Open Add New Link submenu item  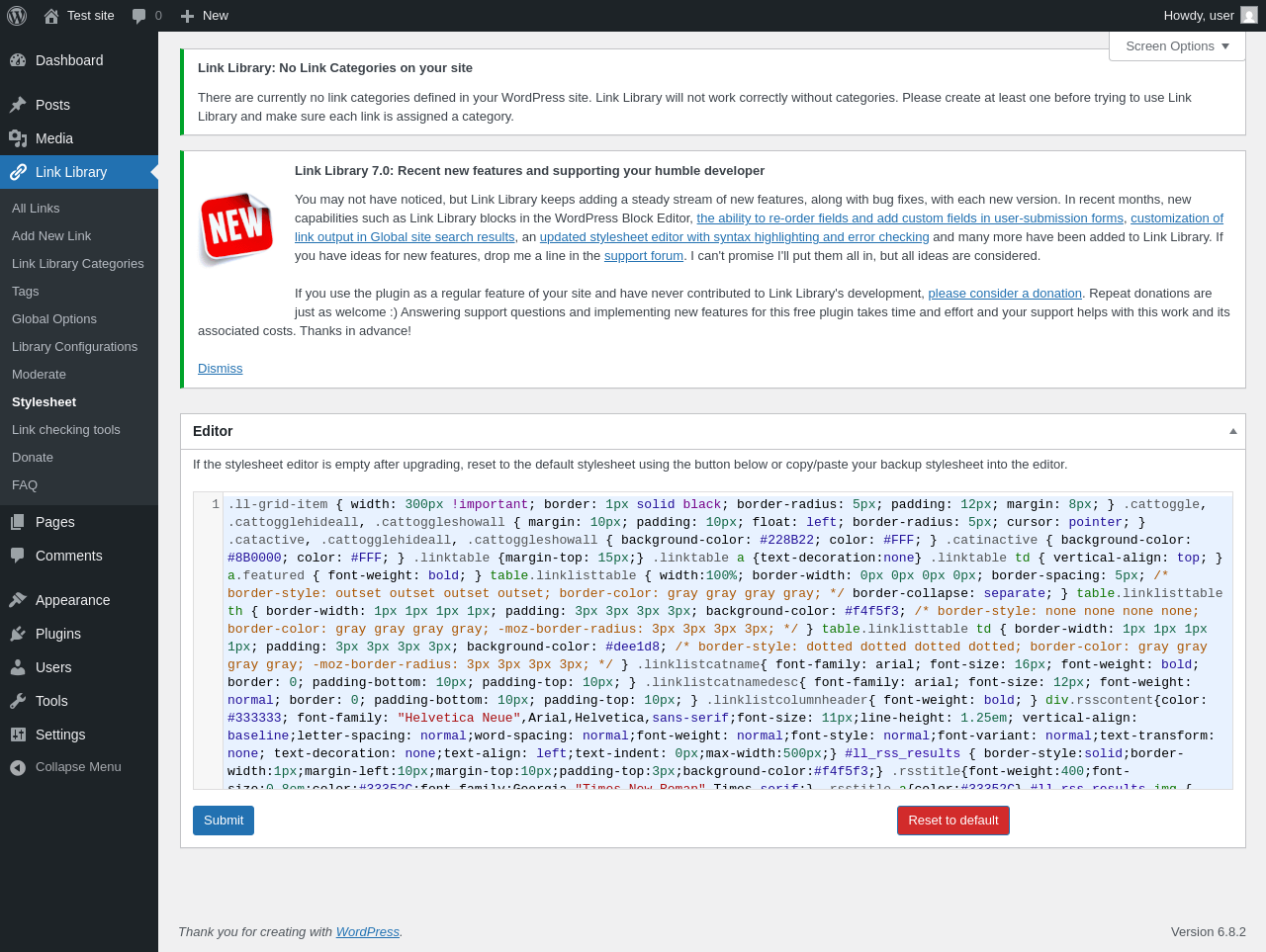[x=51, y=236]
